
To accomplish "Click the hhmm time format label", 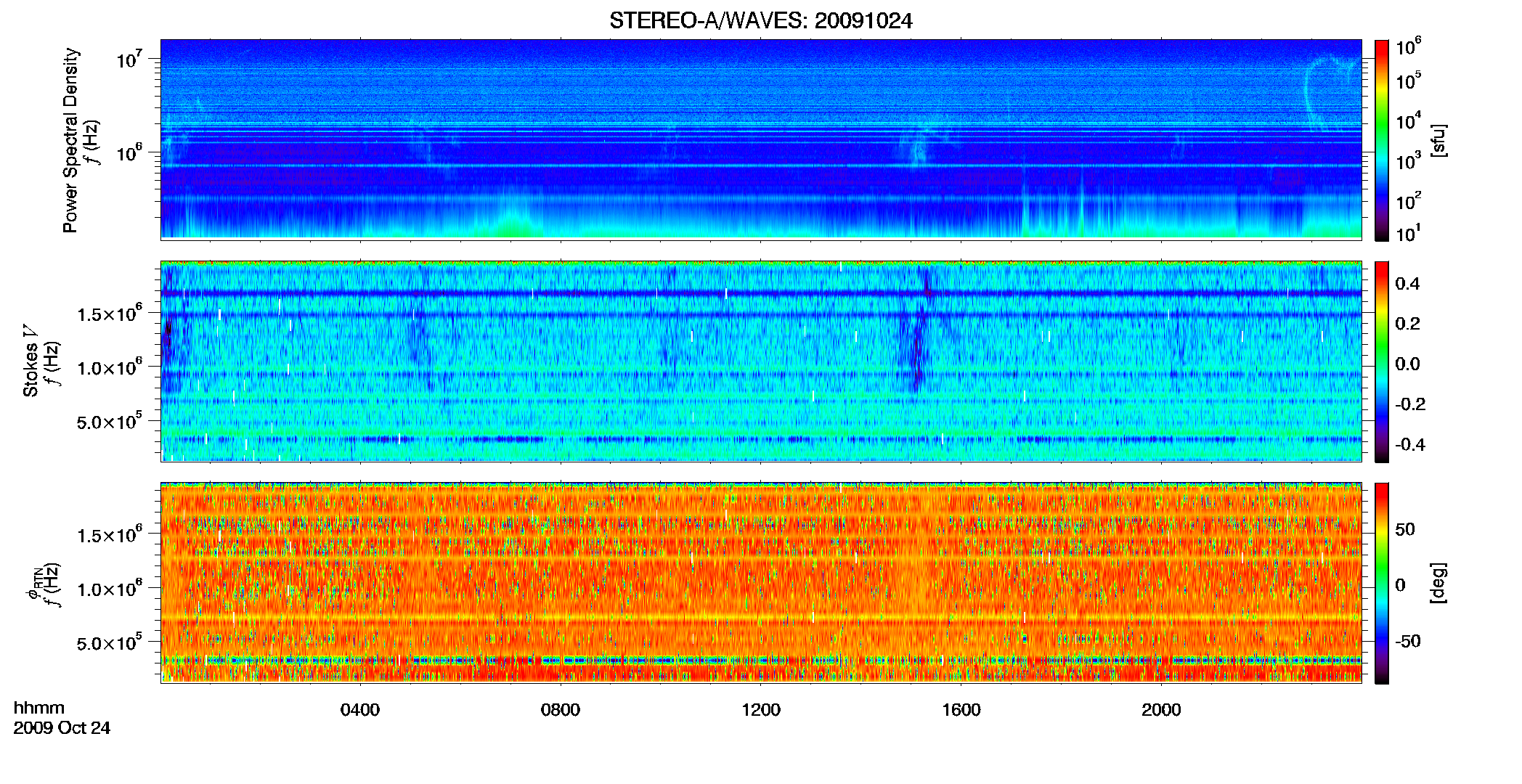I will 39,709.
